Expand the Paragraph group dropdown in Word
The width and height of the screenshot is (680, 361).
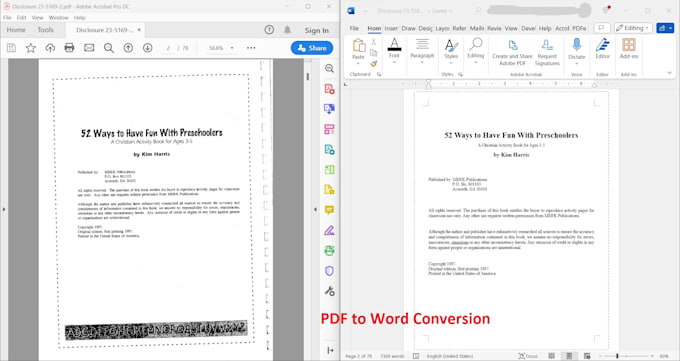coord(422,62)
